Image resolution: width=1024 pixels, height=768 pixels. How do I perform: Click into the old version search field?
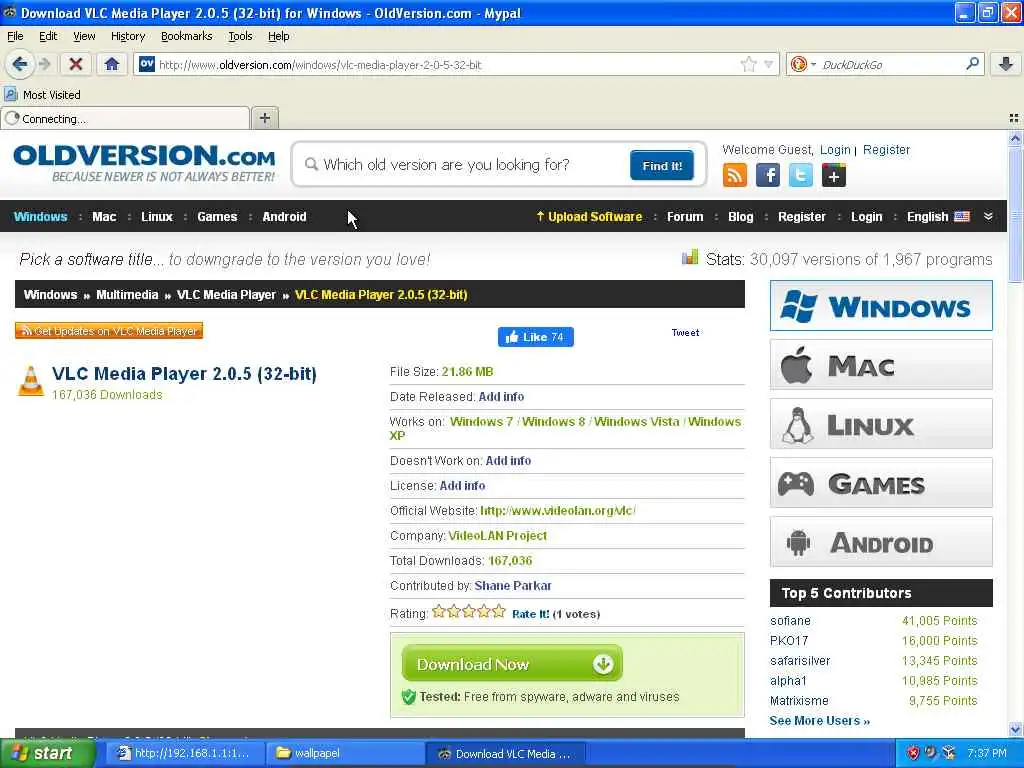pos(464,165)
